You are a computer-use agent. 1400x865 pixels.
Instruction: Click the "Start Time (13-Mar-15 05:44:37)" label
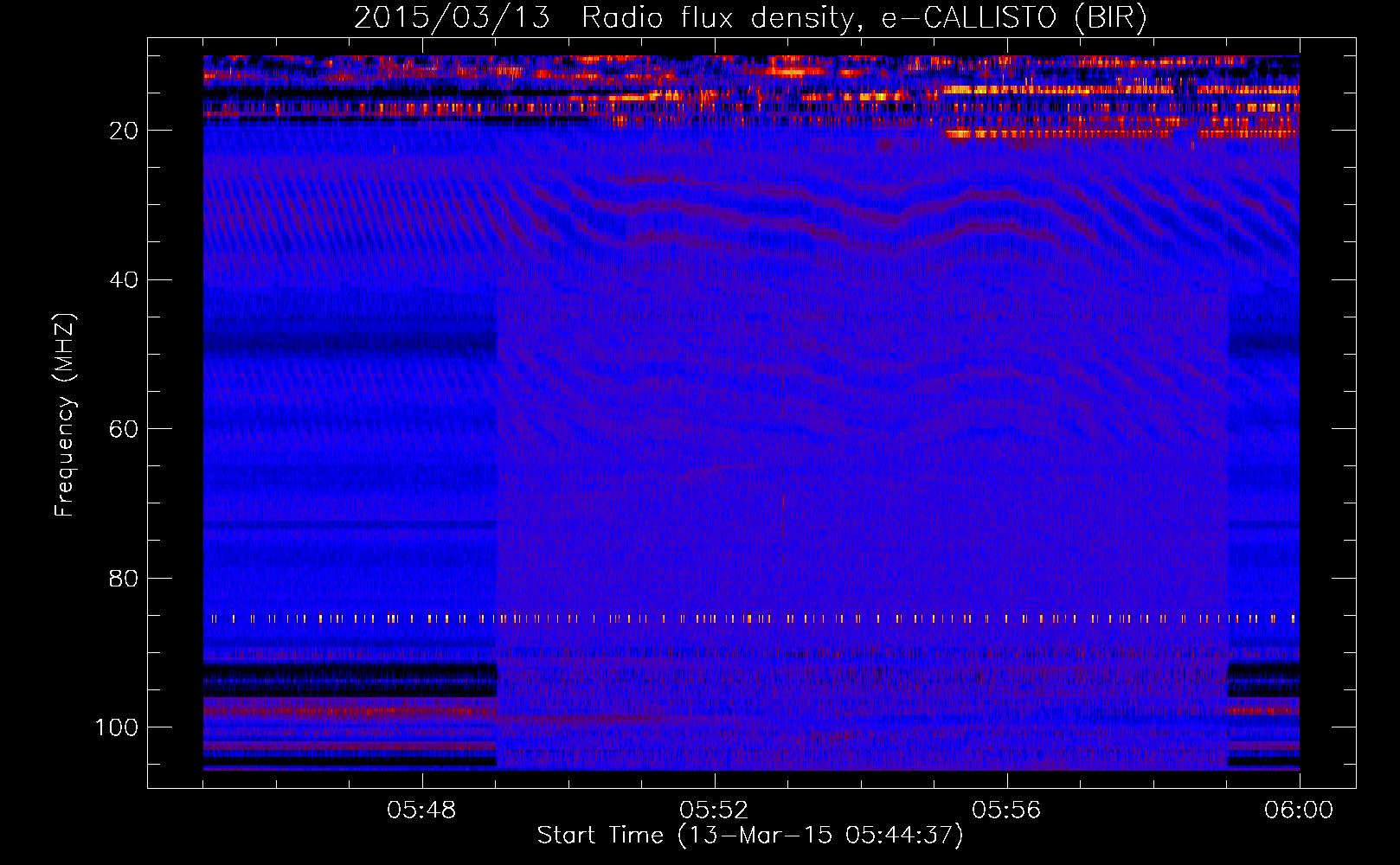750,836
